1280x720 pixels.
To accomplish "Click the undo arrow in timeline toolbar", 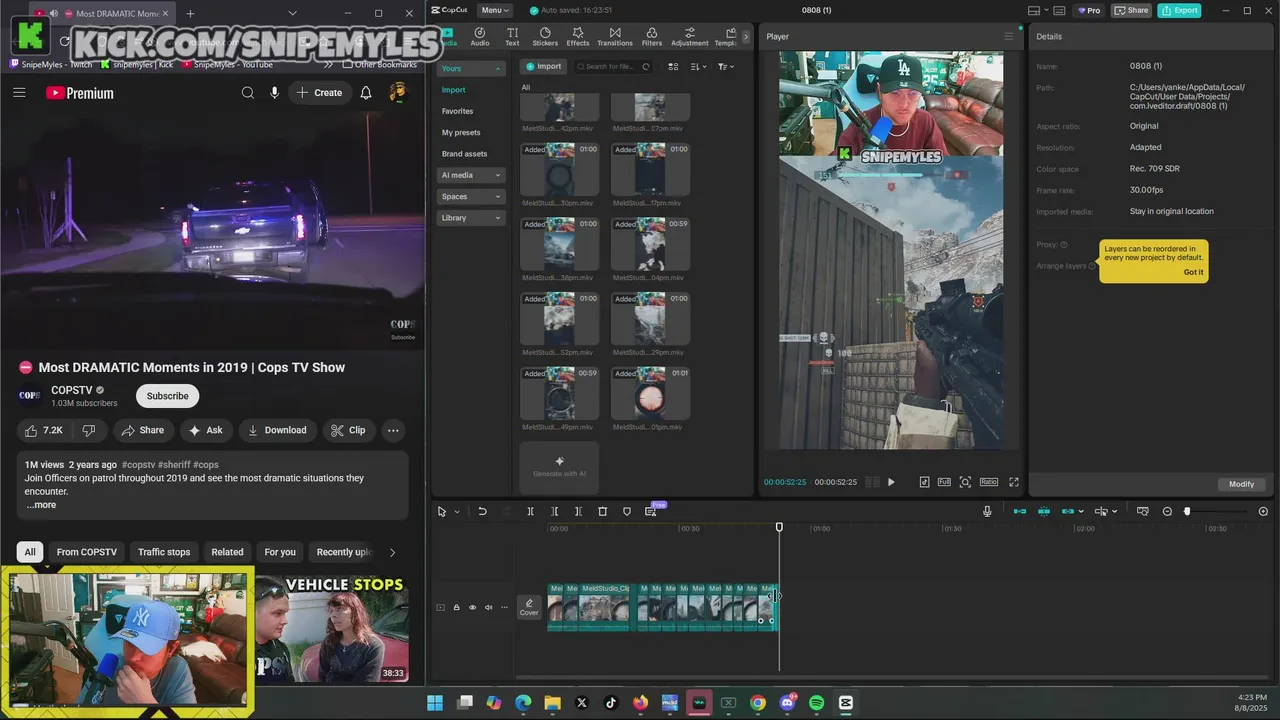I will (x=482, y=511).
